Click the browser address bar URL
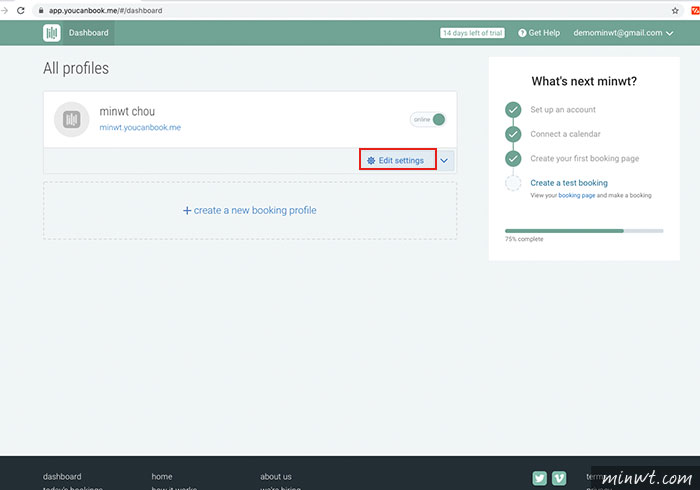Screen dimensions: 700x490 [105, 10]
